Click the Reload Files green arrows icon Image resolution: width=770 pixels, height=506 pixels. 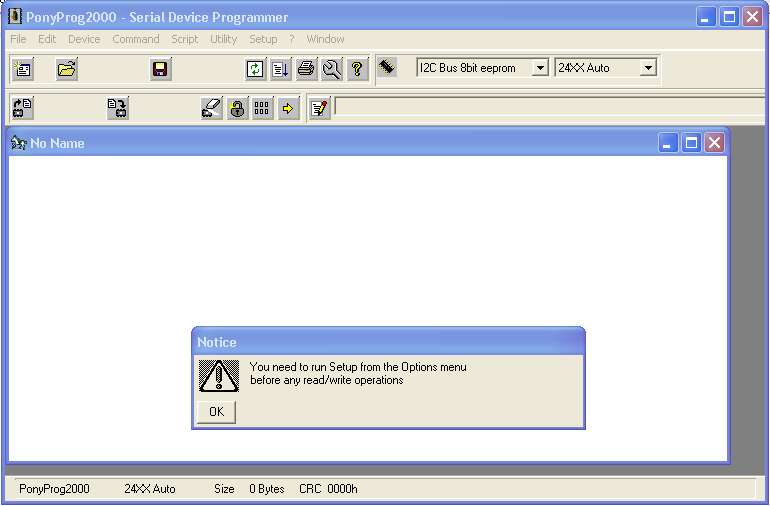coord(255,69)
